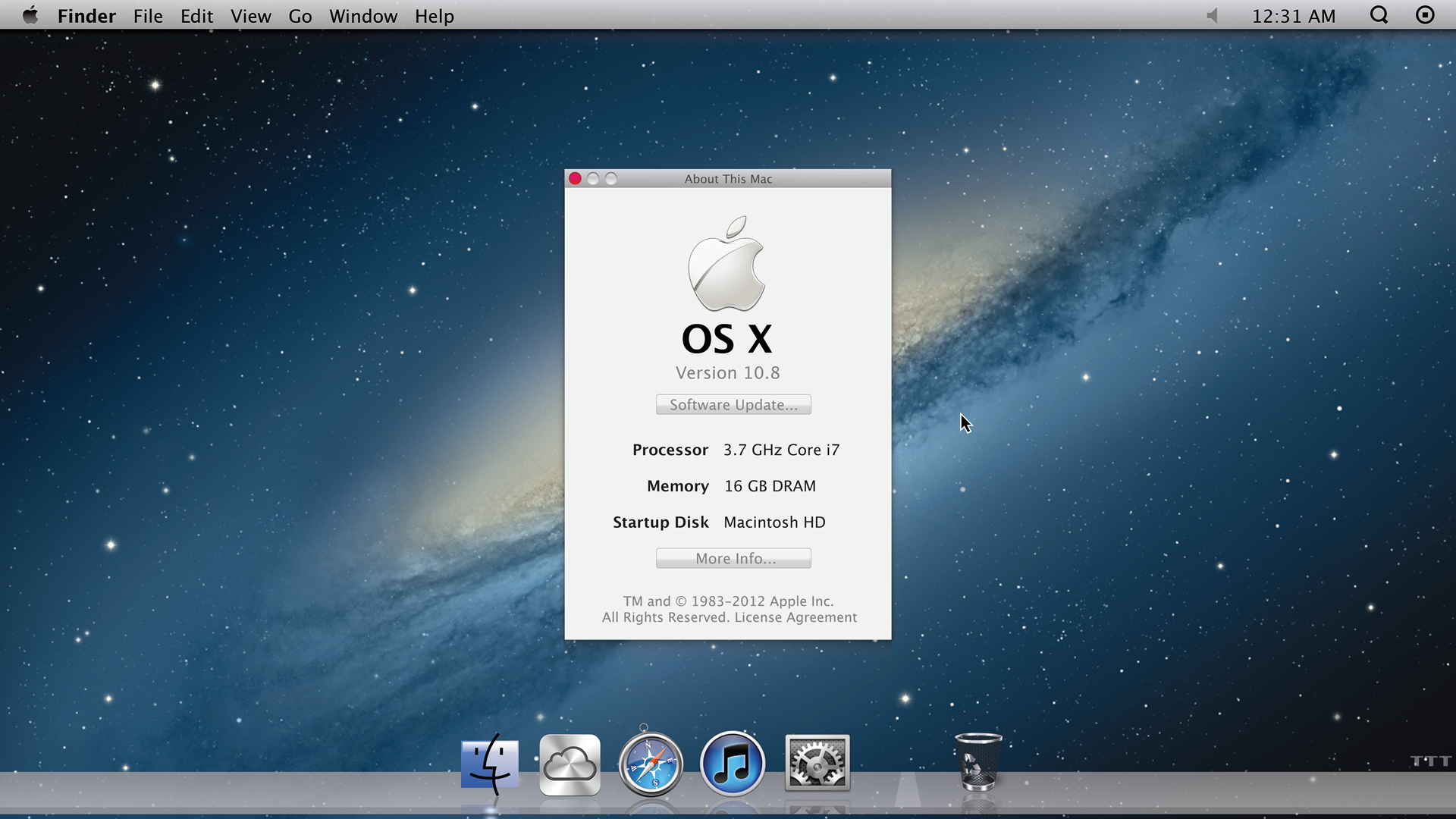Viewport: 1456px width, 819px height.
Task: Click the Version 10.8 text
Action: tap(728, 373)
